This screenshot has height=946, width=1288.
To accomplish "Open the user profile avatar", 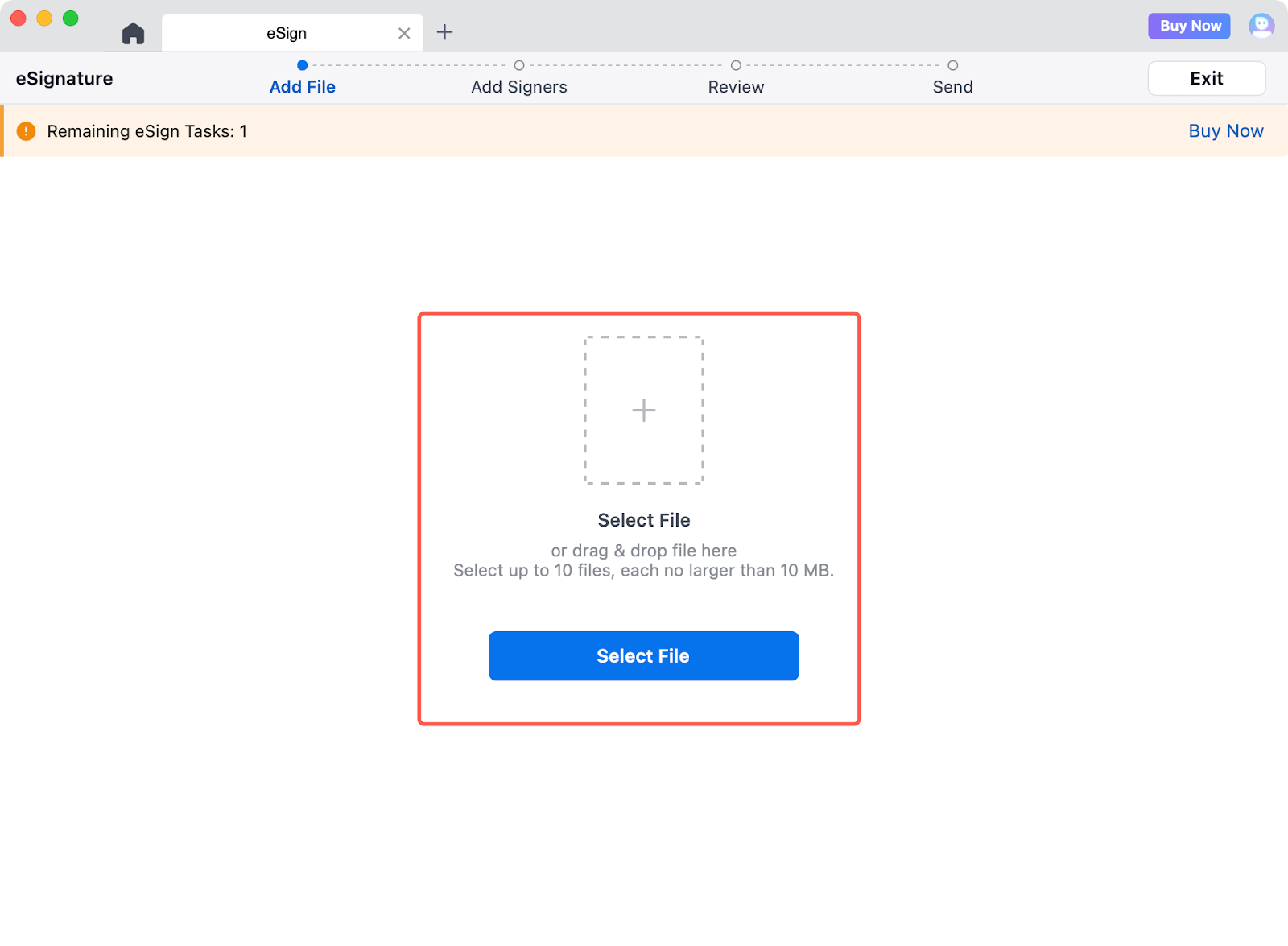I will (1261, 26).
